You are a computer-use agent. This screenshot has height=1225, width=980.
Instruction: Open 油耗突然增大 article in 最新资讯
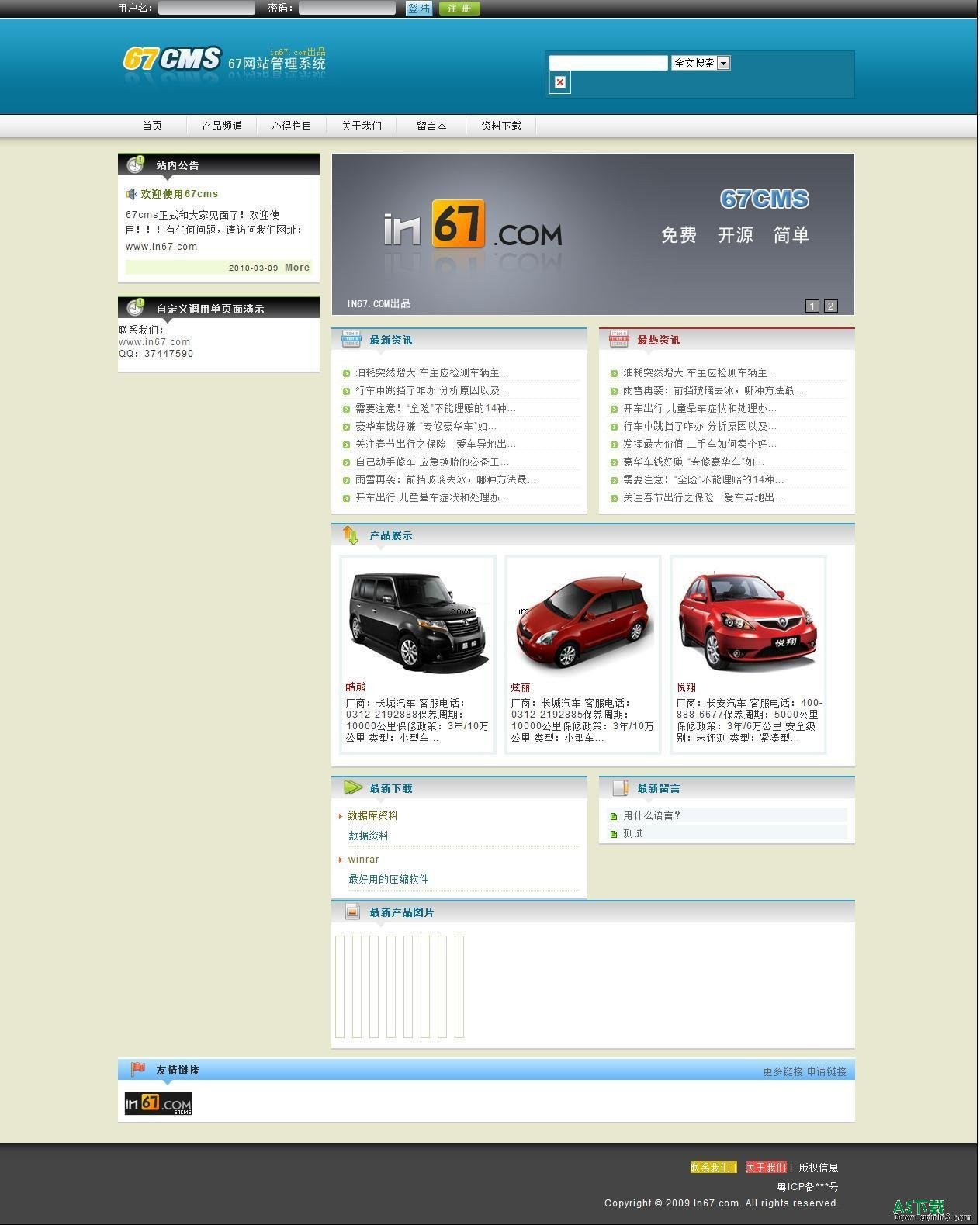432,372
